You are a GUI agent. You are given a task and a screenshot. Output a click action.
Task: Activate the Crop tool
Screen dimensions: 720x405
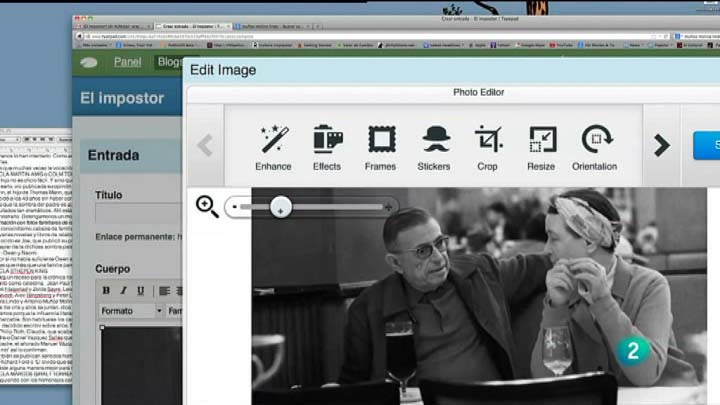pyautogui.click(x=487, y=147)
